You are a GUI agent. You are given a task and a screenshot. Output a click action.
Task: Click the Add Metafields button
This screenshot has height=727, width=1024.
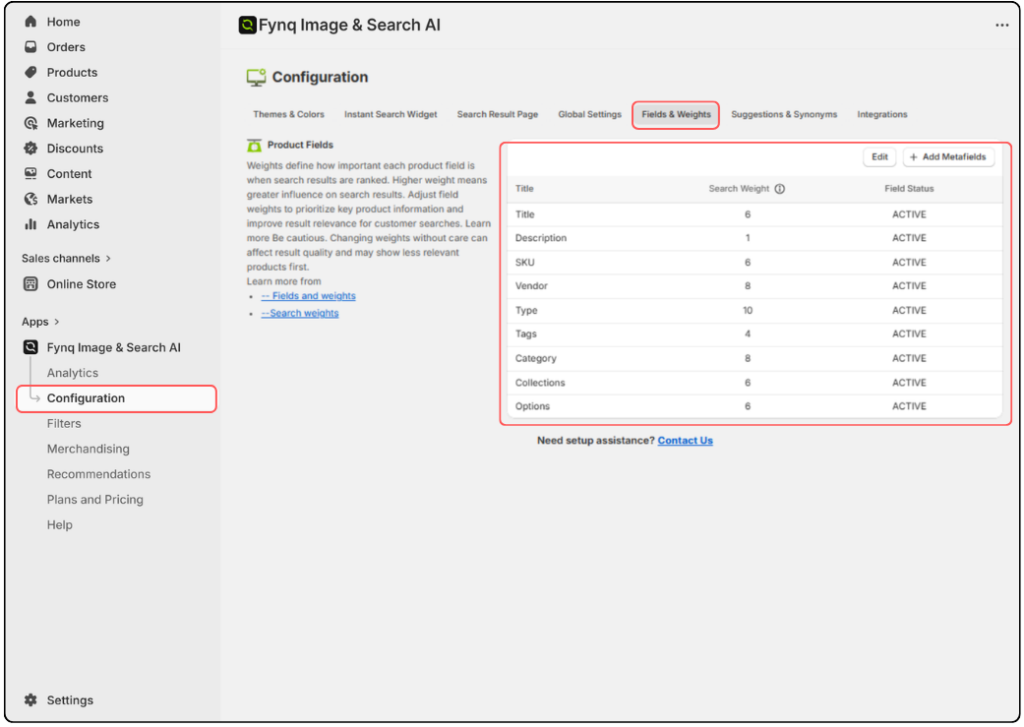tap(948, 157)
